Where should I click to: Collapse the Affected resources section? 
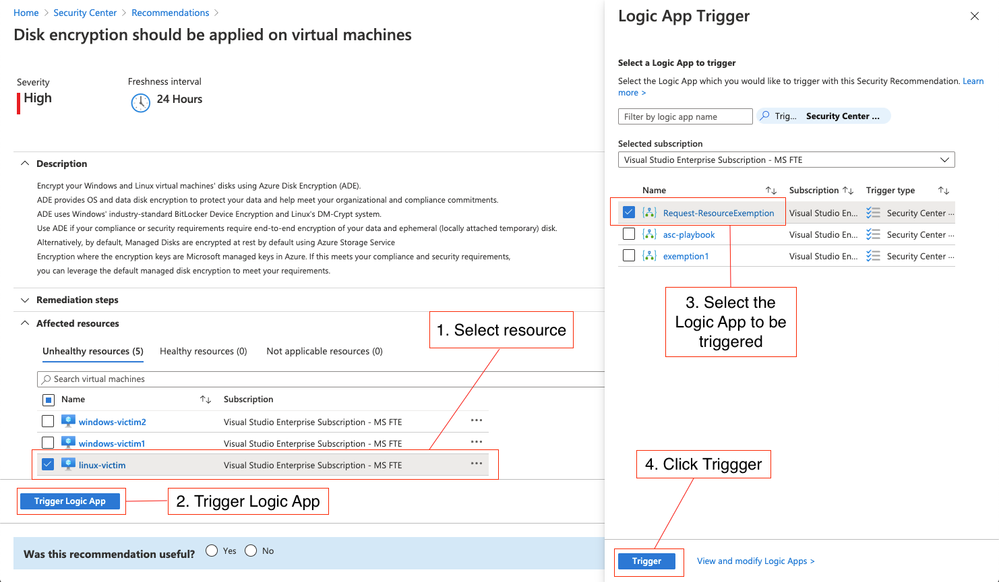(25, 323)
